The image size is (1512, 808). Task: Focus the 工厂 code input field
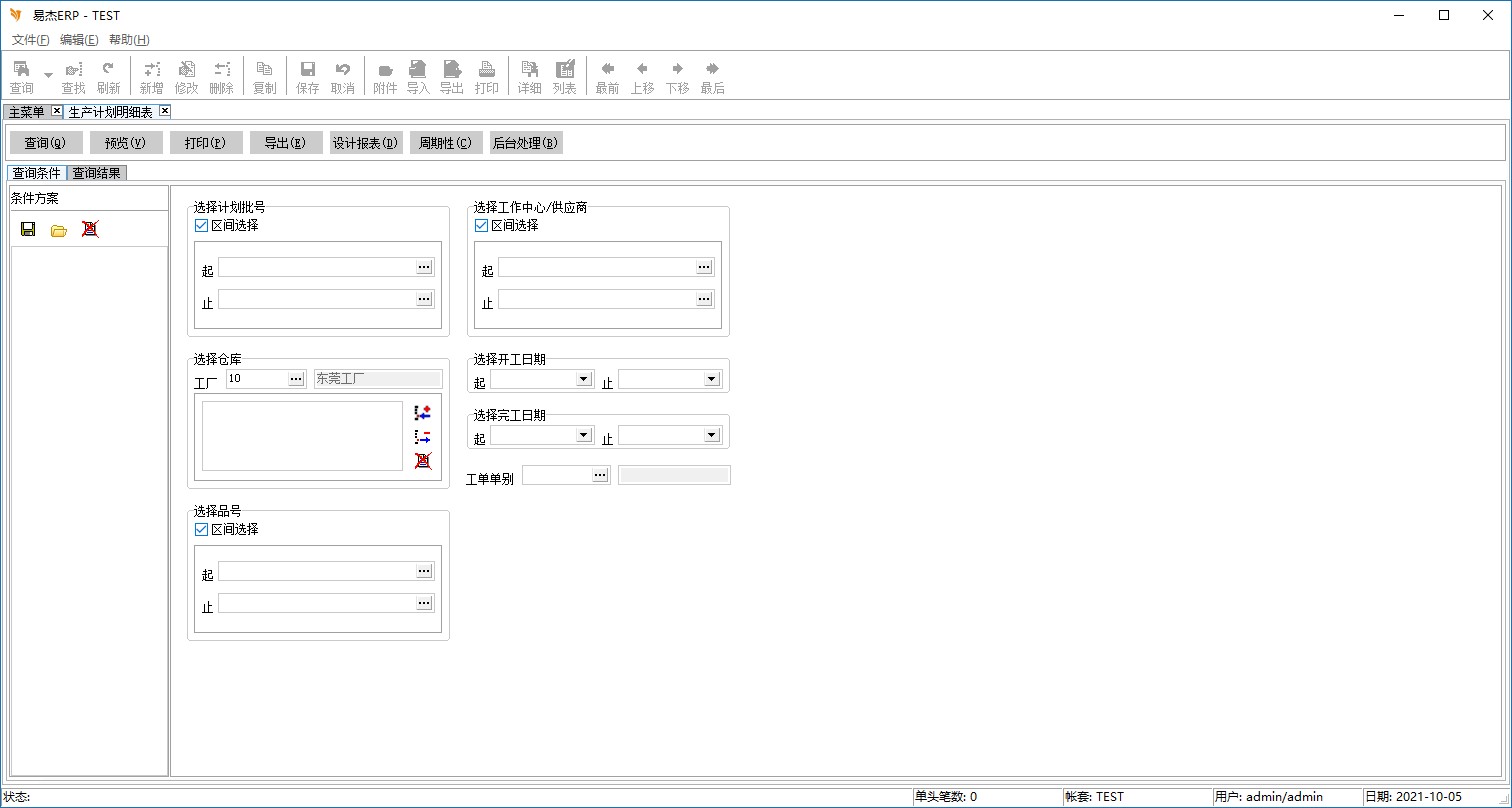coord(257,379)
